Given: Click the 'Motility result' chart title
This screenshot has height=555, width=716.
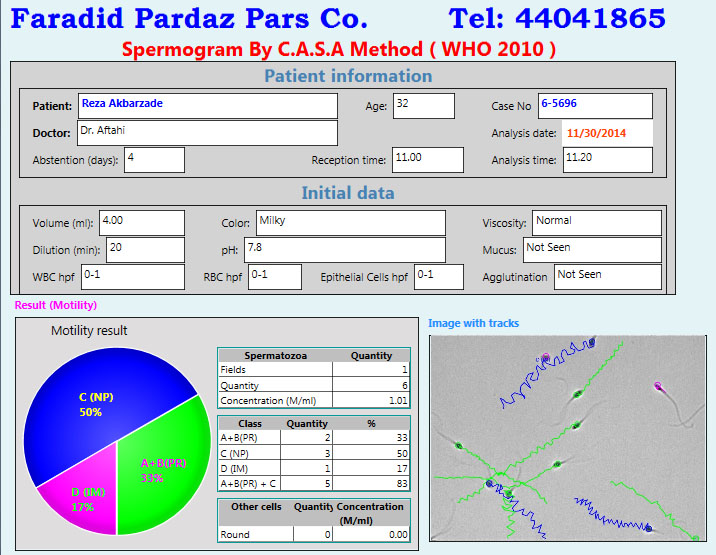Looking at the screenshot, I should point(89,331).
